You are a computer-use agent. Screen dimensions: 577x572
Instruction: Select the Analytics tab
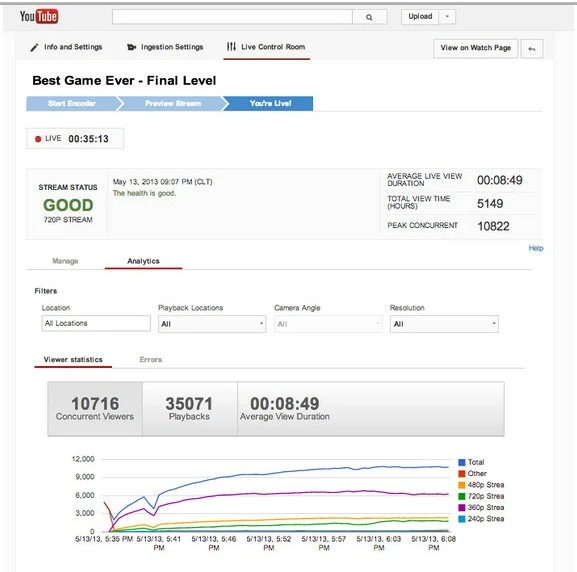click(x=144, y=261)
